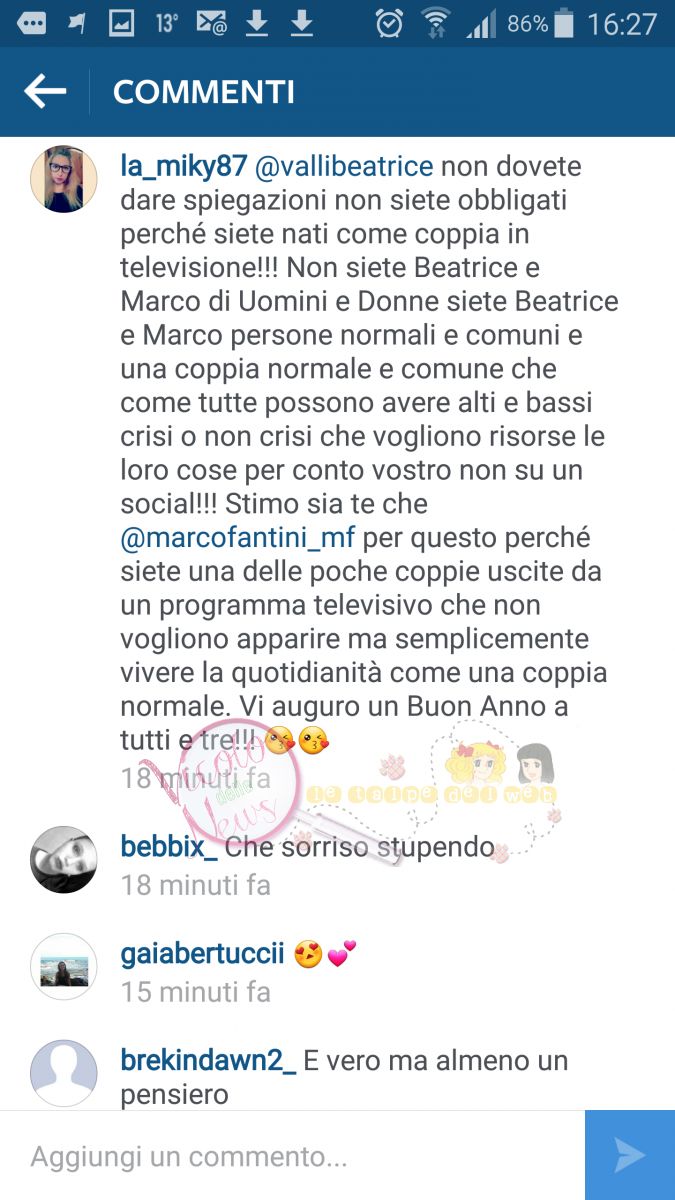This screenshot has height=1200, width=675.
Task: Open brekindawn2_ default avatar
Action: pos(64,1072)
